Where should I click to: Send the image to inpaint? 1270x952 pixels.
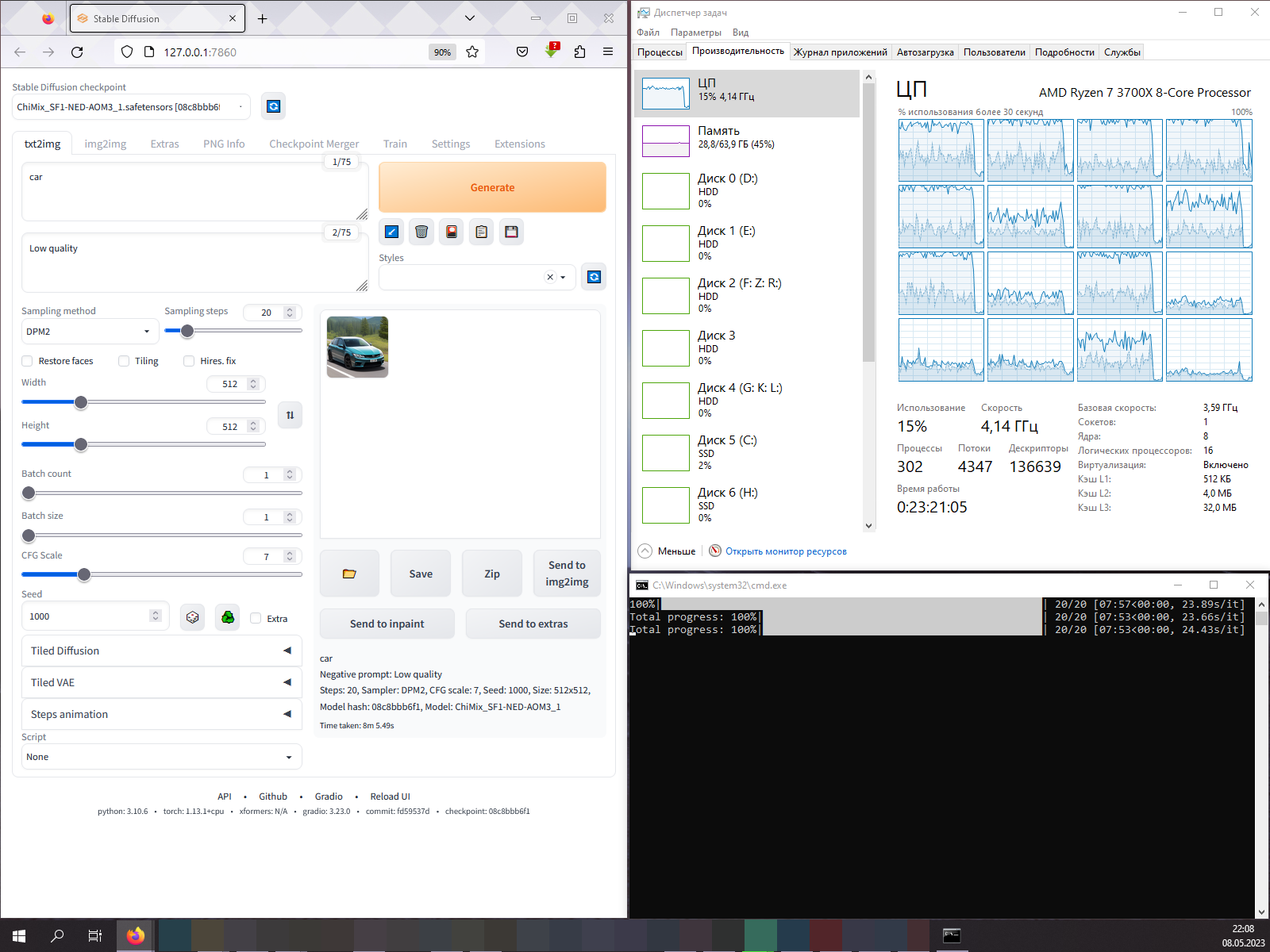point(387,624)
